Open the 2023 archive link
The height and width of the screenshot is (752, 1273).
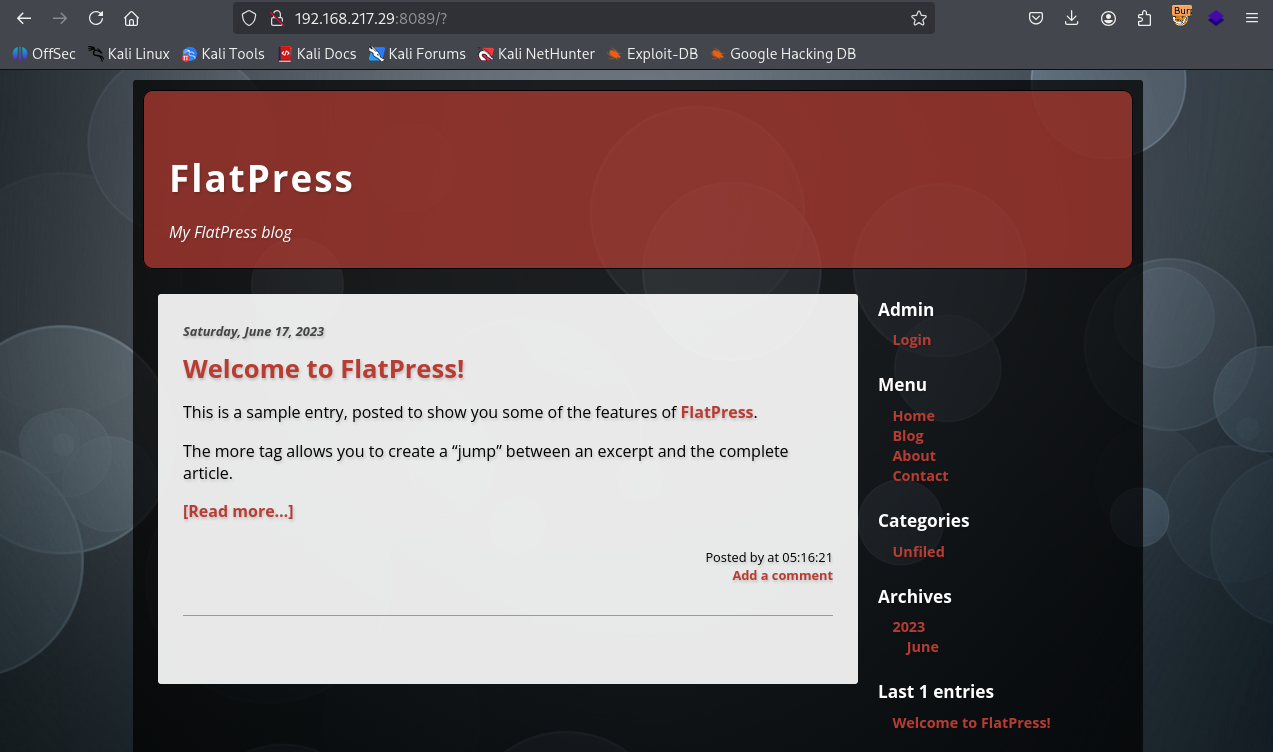pos(908,627)
